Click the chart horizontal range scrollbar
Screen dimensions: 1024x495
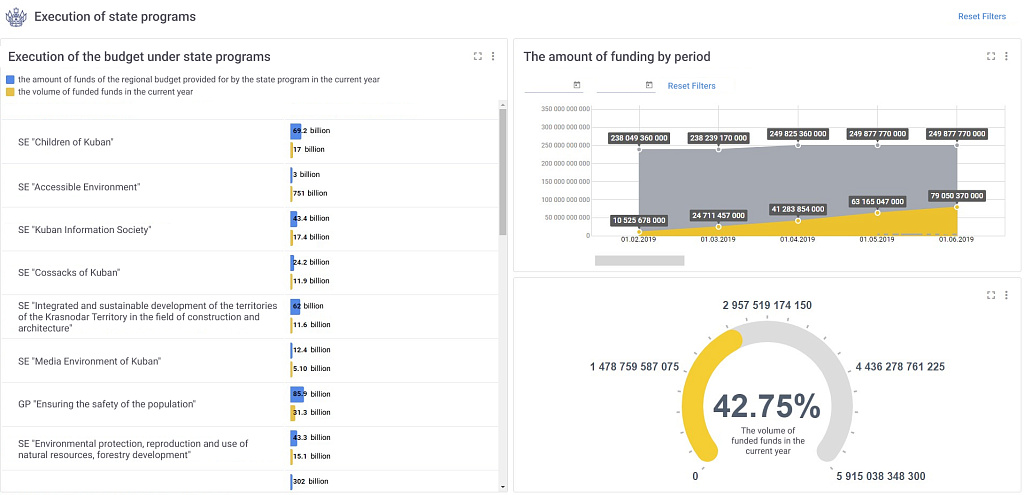tap(639, 261)
